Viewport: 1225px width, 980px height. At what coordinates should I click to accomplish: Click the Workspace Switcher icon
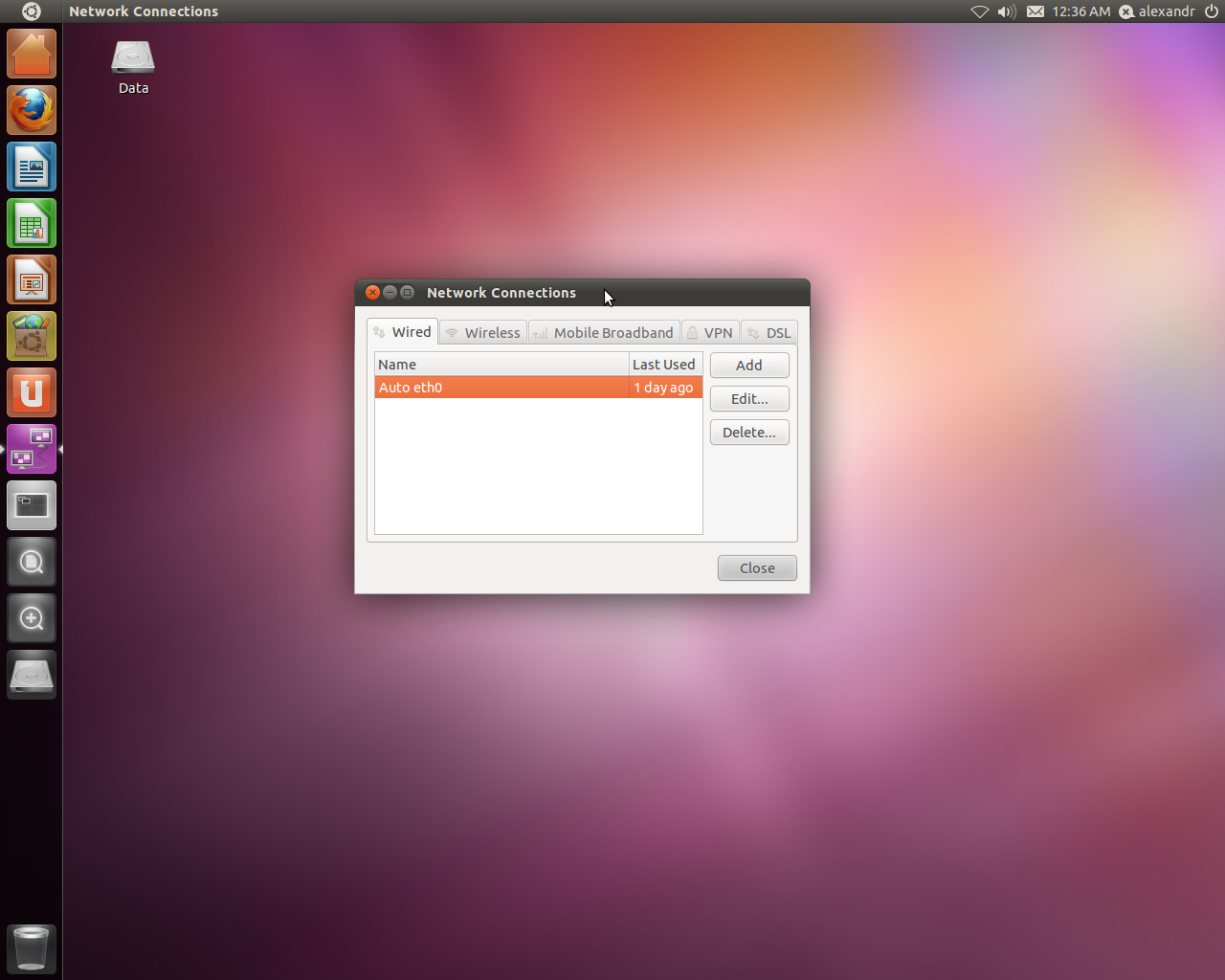tap(32, 506)
